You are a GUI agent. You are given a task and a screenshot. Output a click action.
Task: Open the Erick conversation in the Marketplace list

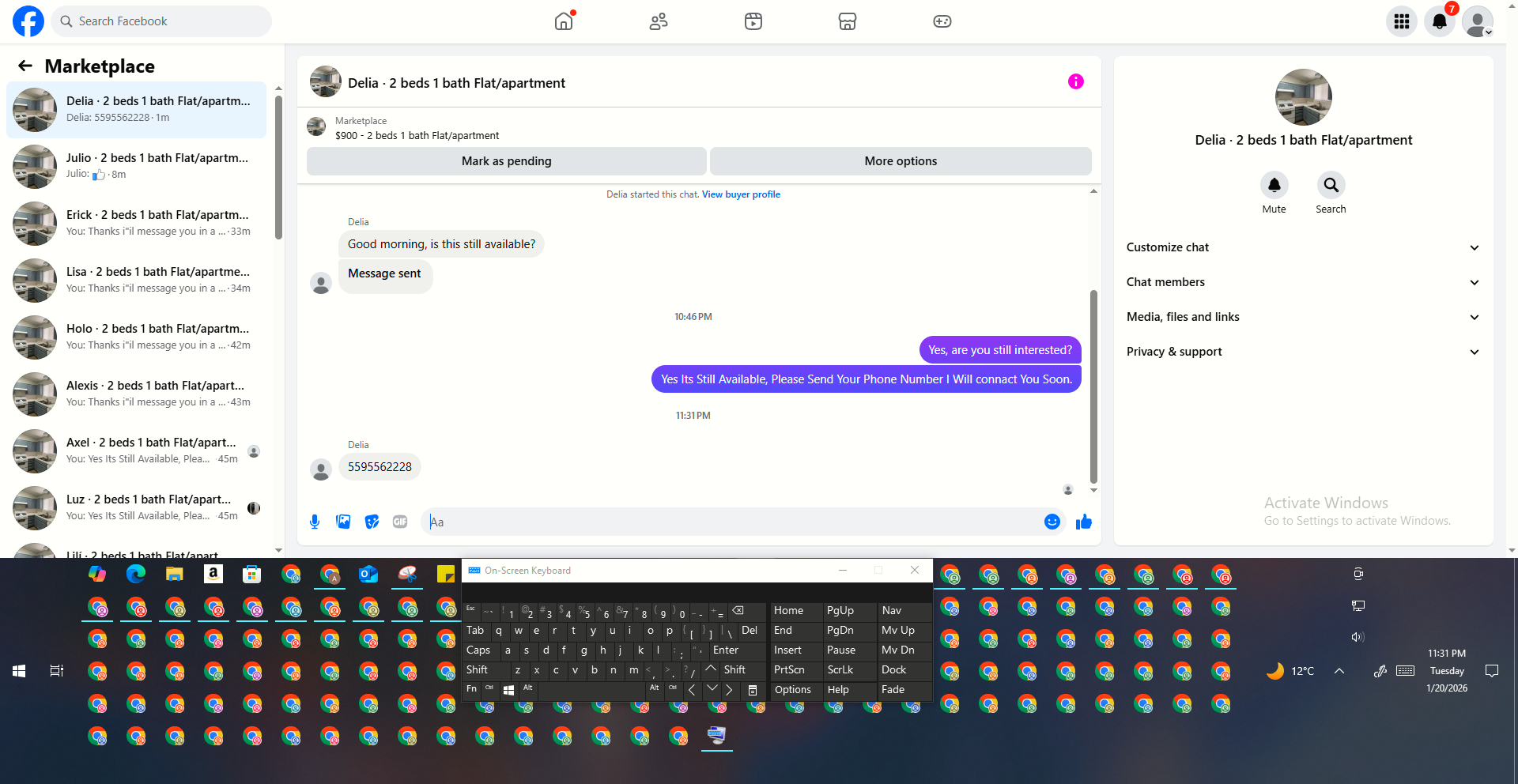[x=136, y=223]
